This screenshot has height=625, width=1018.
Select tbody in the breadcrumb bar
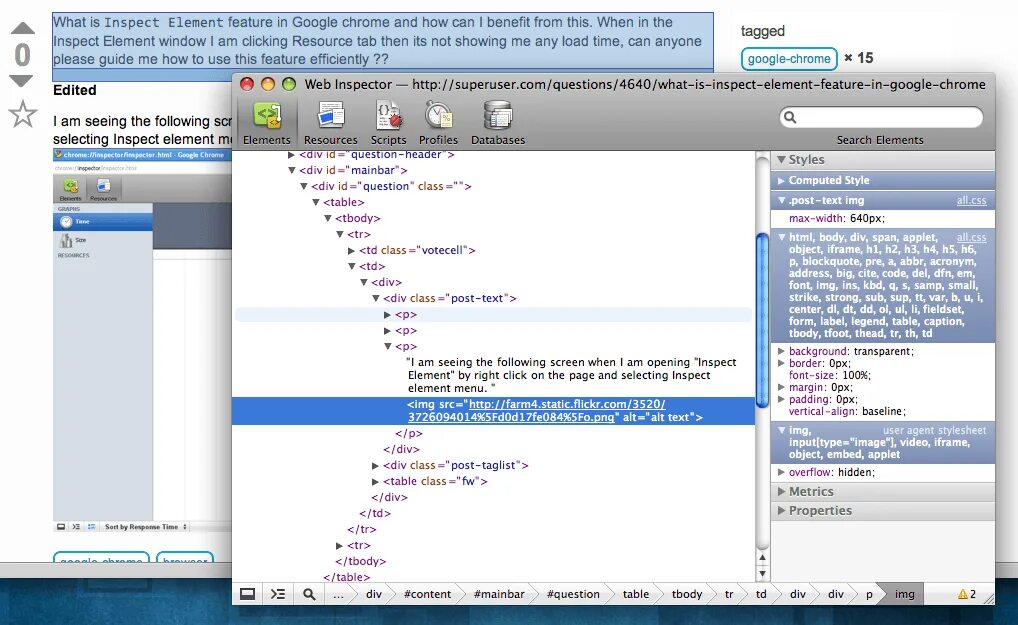687,594
